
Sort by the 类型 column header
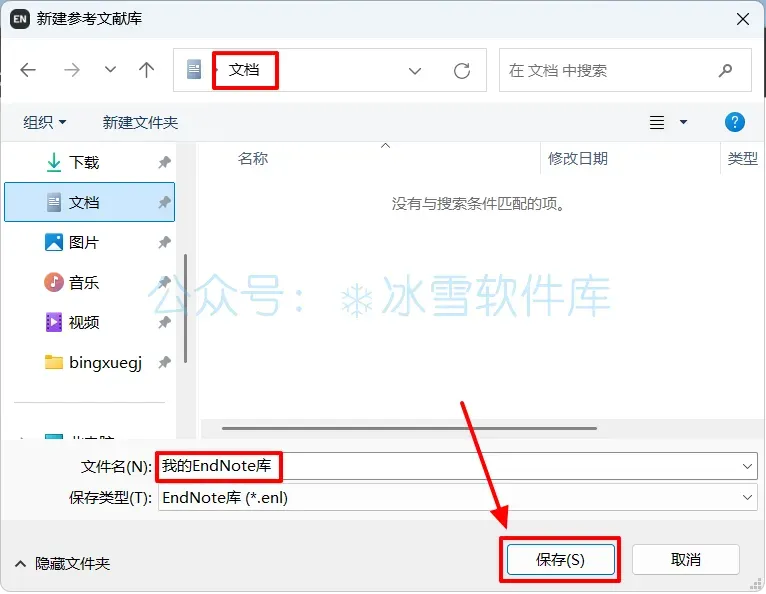tap(743, 158)
